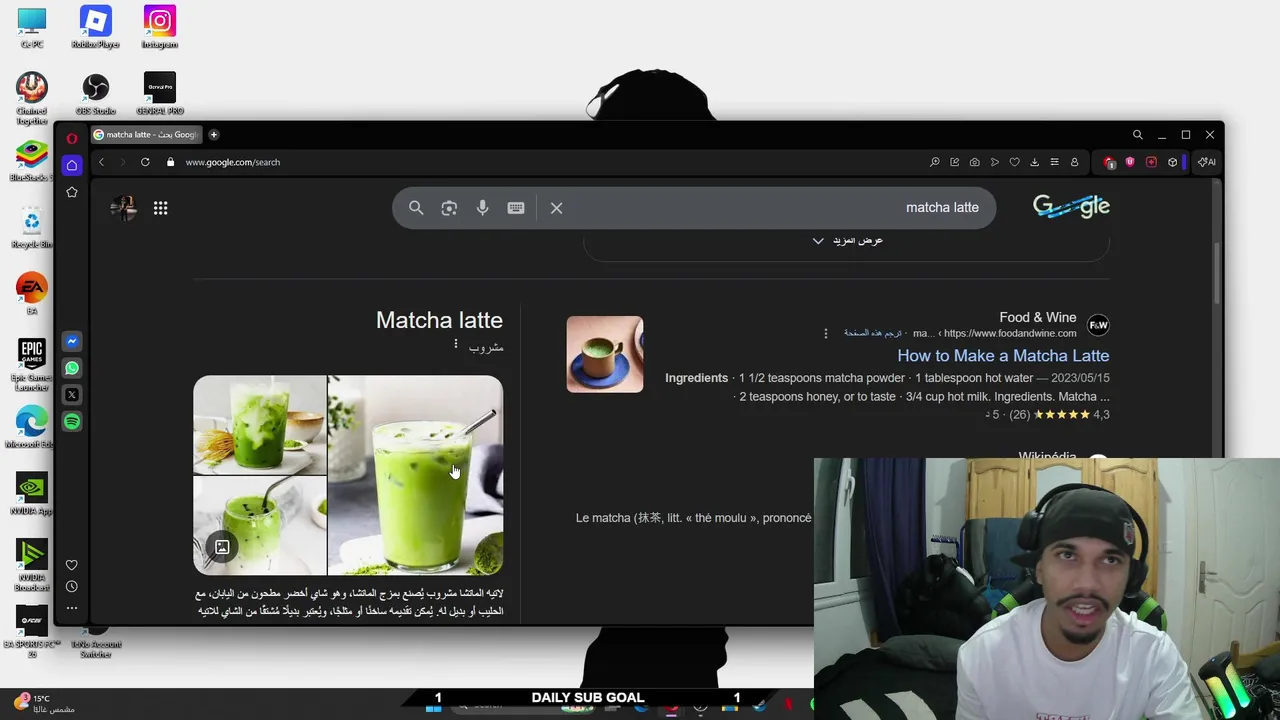Screen dimensions: 1280x720
Task: Click the 'Matcha latte' panel heading
Action: click(439, 320)
